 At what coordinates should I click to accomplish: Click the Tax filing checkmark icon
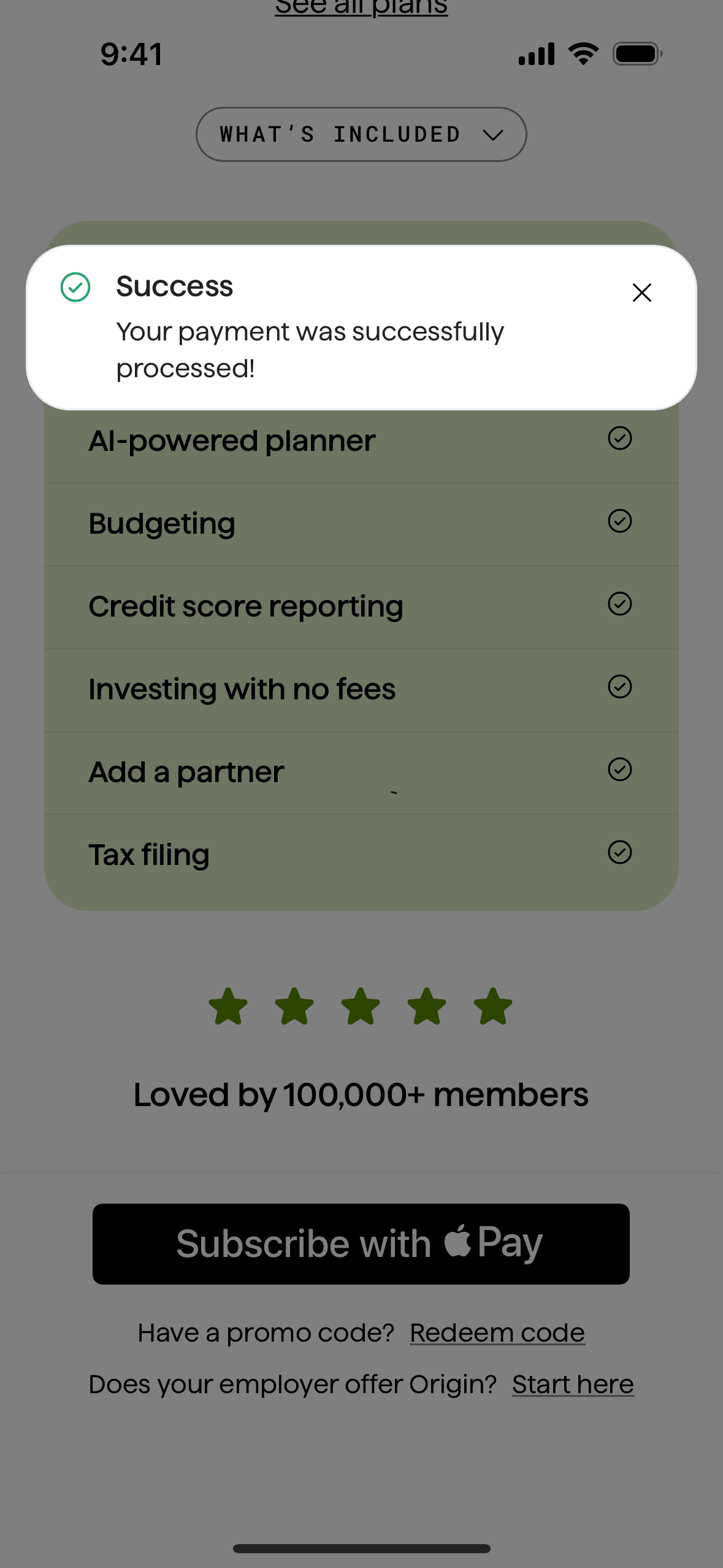coord(619,852)
